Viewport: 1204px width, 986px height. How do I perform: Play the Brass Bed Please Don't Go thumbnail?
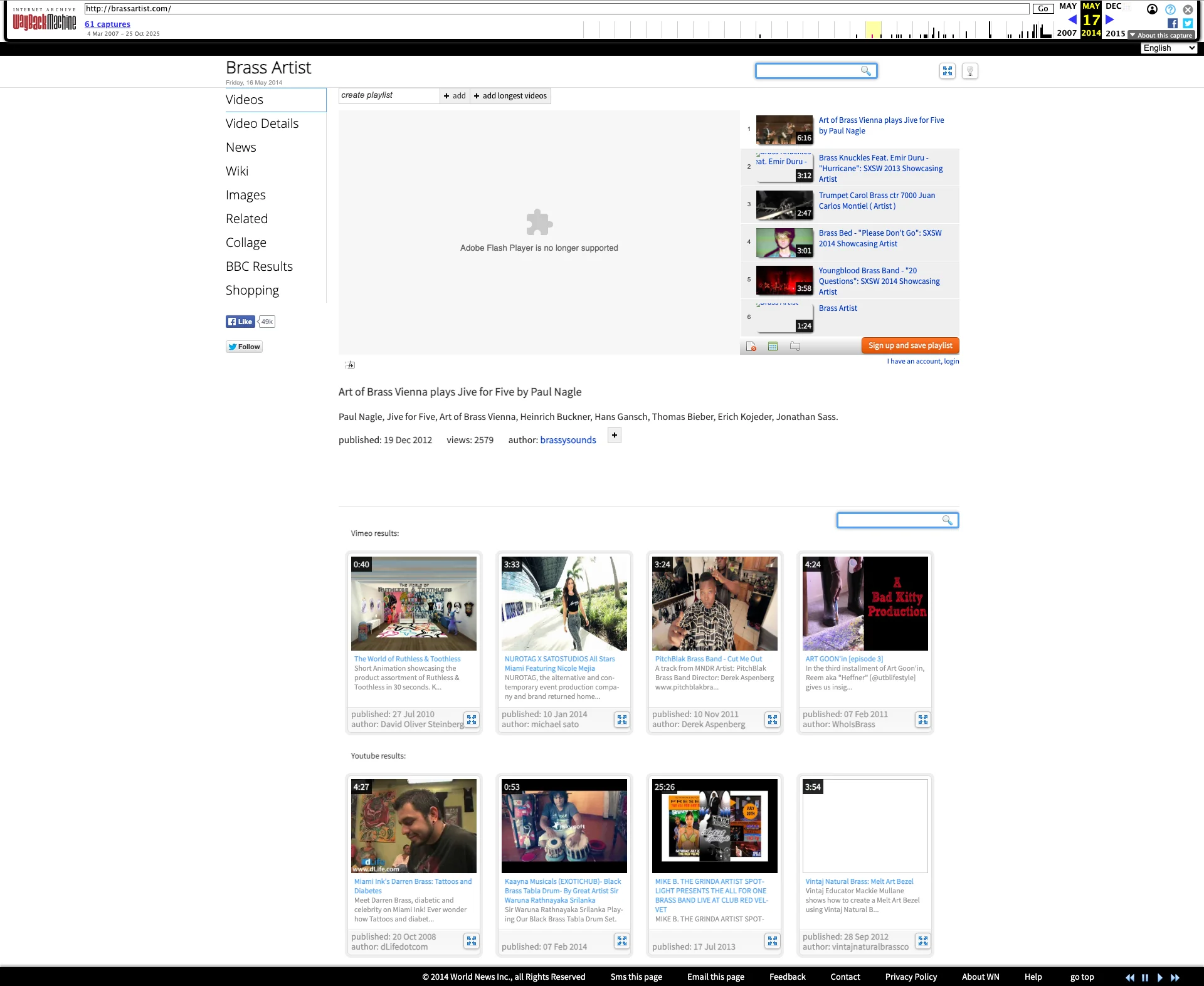(784, 242)
